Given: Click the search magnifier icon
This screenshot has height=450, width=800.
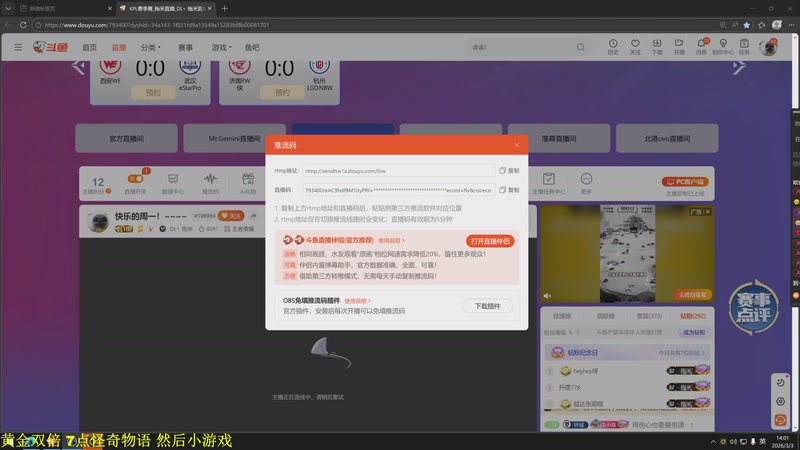Looking at the screenshot, I should [x=581, y=47].
